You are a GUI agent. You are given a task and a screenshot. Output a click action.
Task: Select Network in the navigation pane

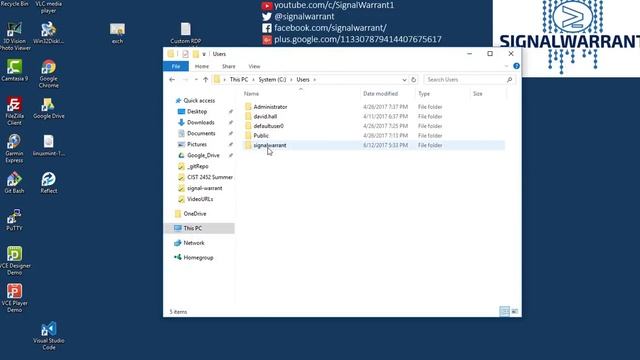194,243
